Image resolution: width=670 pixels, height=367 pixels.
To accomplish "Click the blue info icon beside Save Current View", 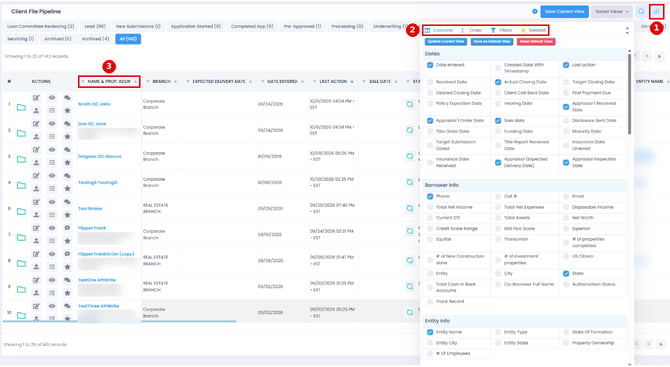I will 535,12.
